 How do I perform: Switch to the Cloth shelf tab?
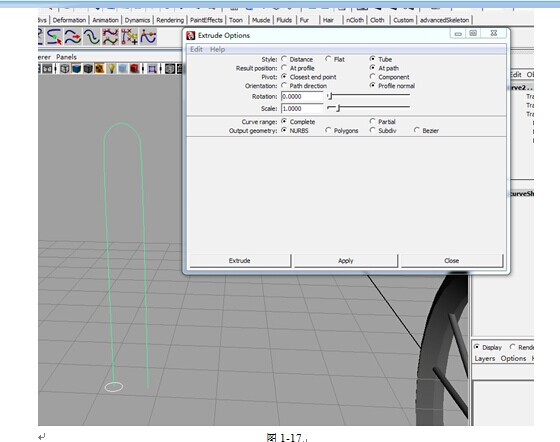pyautogui.click(x=377, y=20)
